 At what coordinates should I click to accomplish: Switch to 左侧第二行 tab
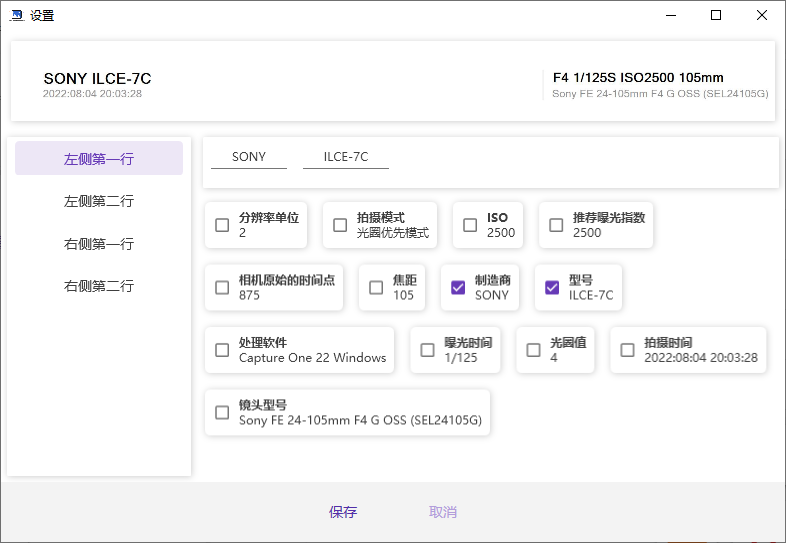coord(99,201)
